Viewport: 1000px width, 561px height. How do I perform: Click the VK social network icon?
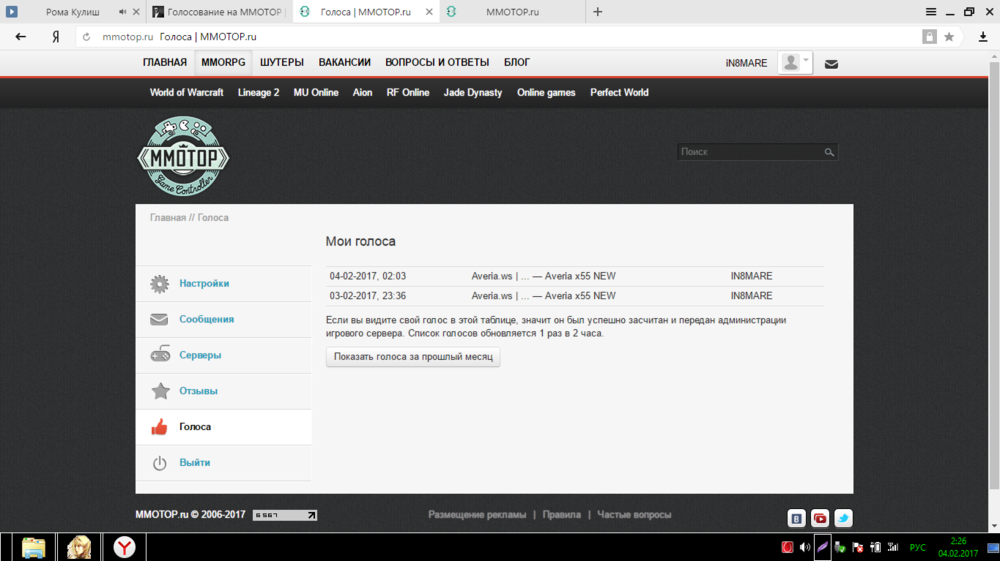pos(796,518)
